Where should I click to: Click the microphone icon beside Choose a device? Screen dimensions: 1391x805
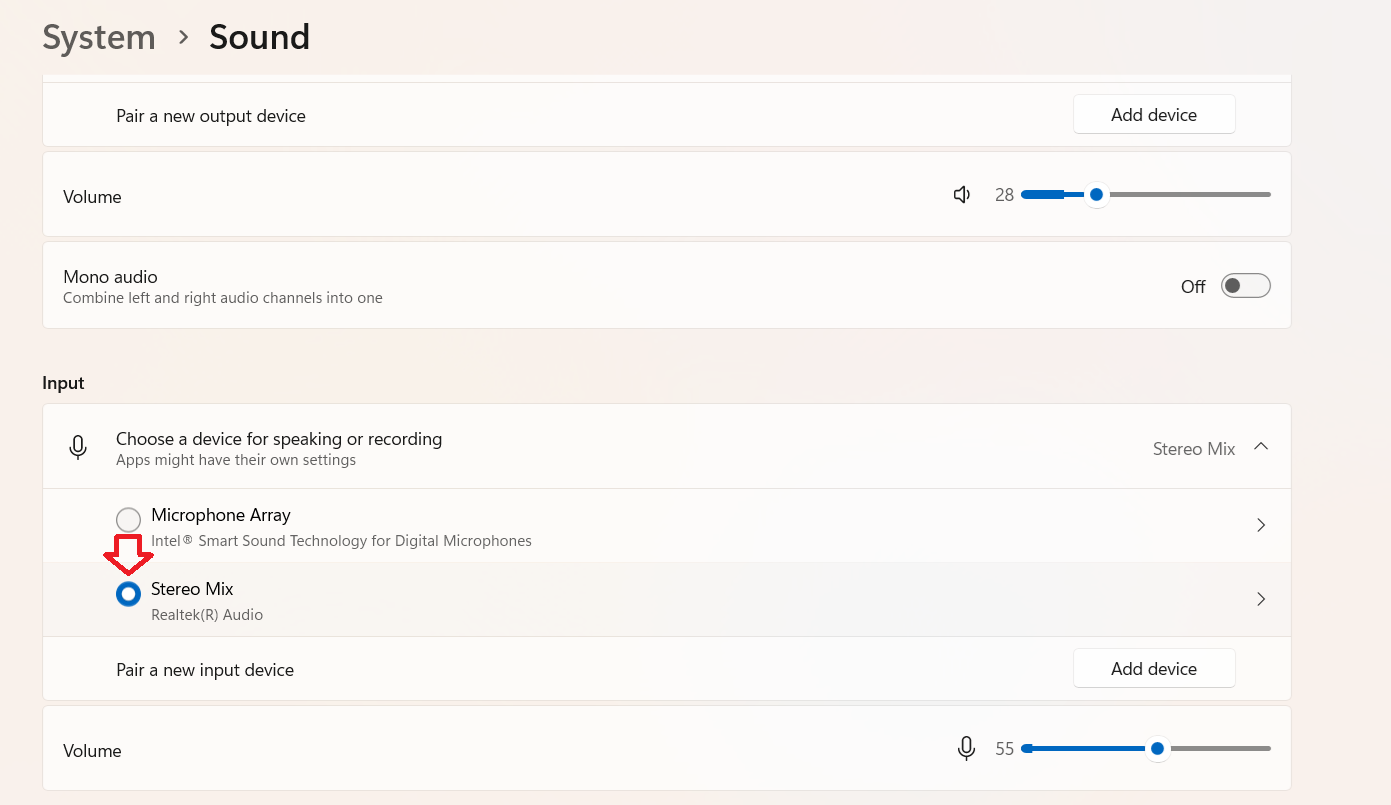click(x=78, y=448)
